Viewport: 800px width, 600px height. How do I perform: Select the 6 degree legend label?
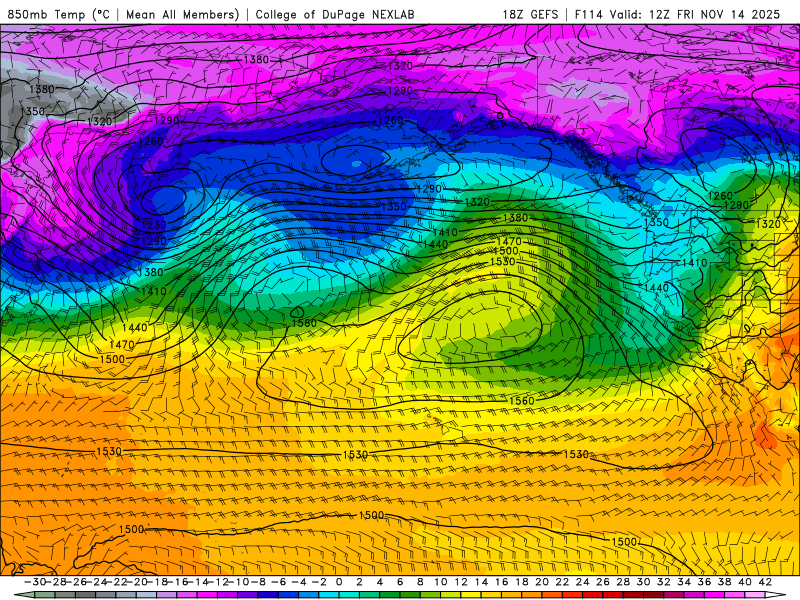(x=399, y=582)
